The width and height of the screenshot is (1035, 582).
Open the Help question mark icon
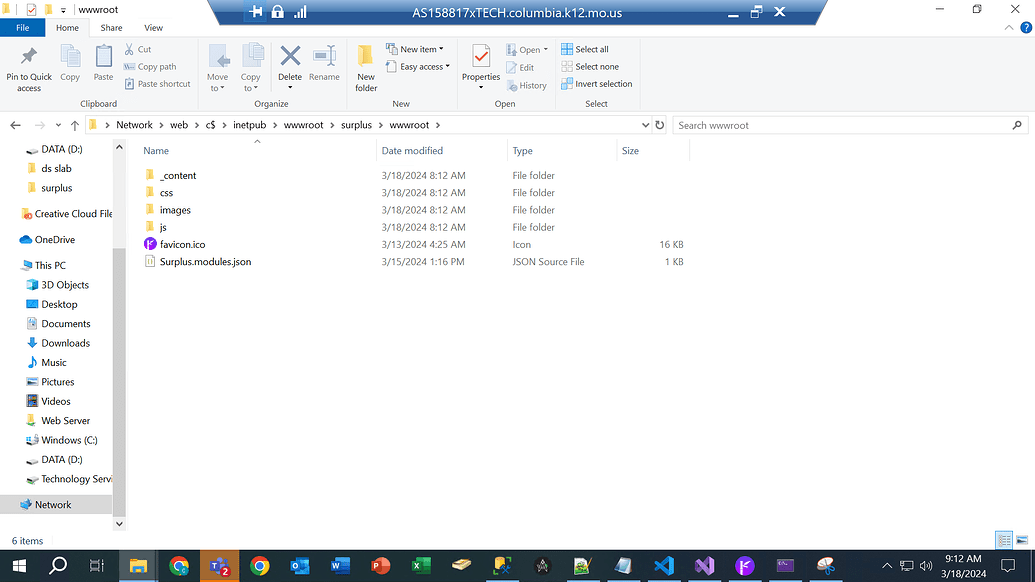click(1026, 28)
